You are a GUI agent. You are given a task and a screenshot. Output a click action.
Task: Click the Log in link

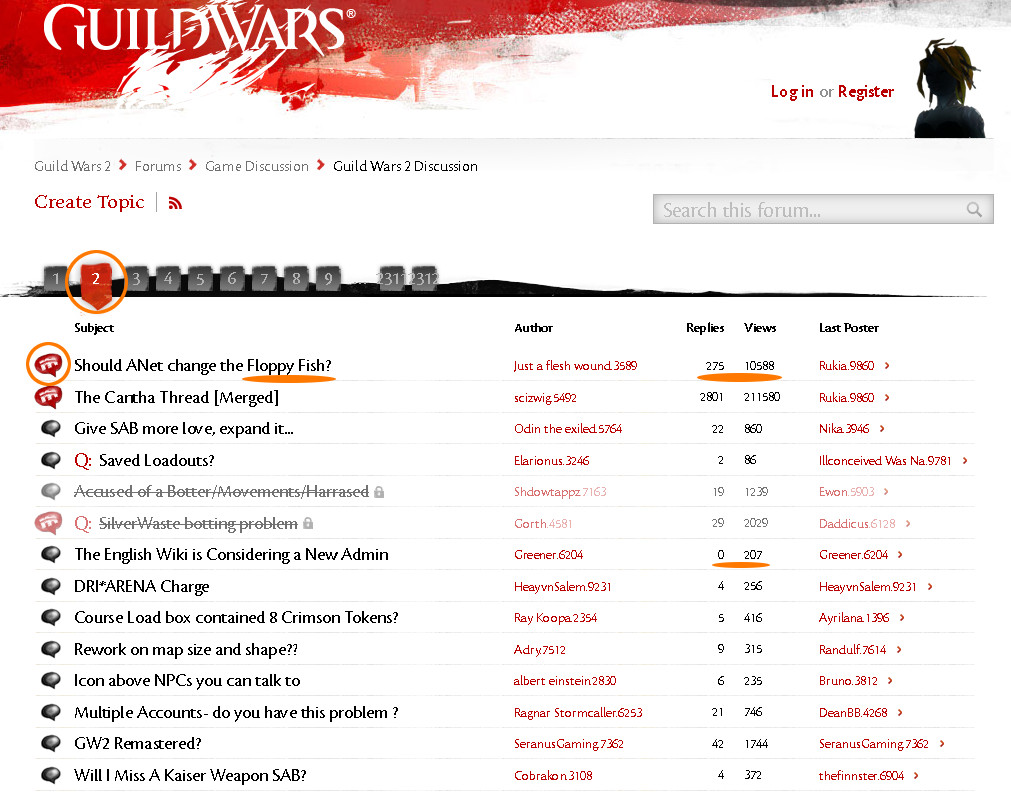[792, 92]
